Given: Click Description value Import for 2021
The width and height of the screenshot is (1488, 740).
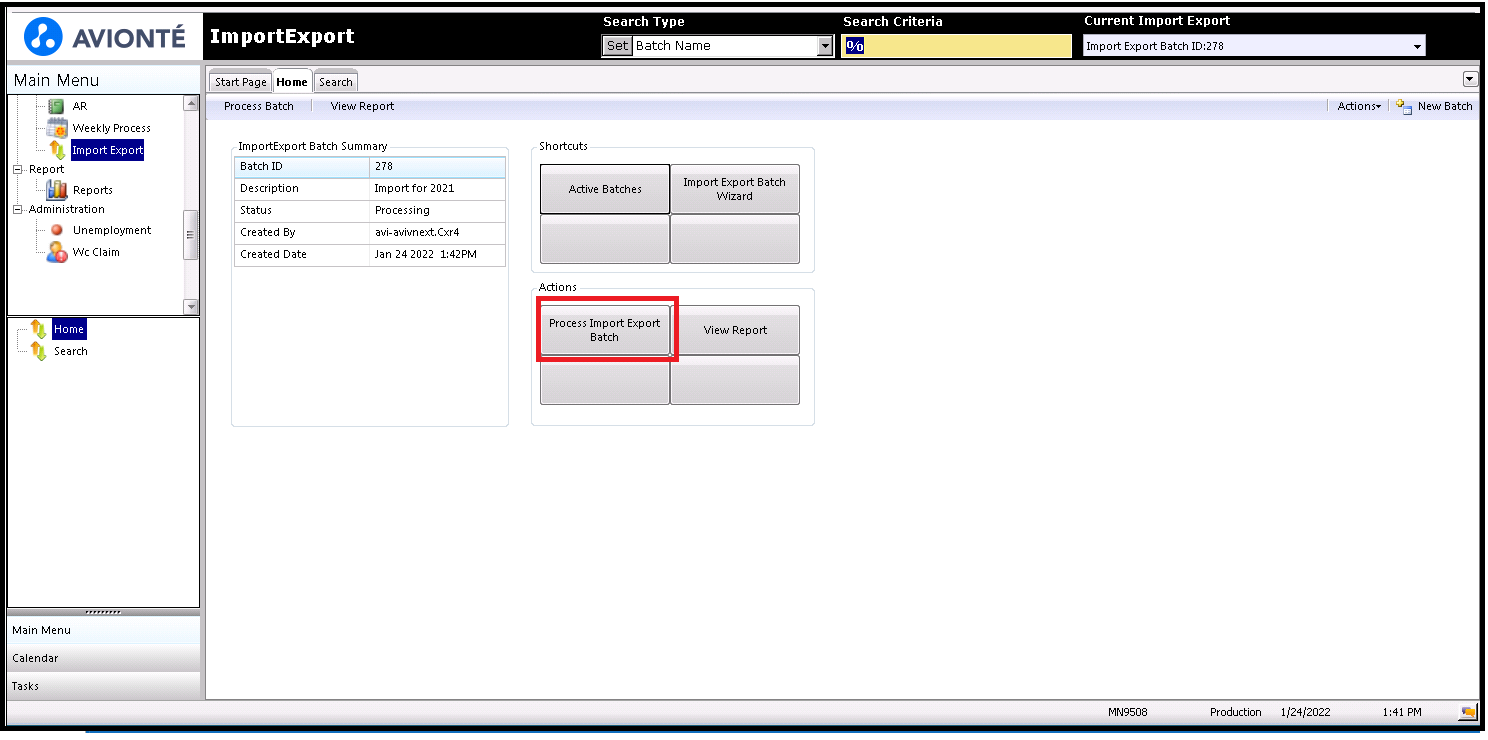Looking at the screenshot, I should (414, 188).
